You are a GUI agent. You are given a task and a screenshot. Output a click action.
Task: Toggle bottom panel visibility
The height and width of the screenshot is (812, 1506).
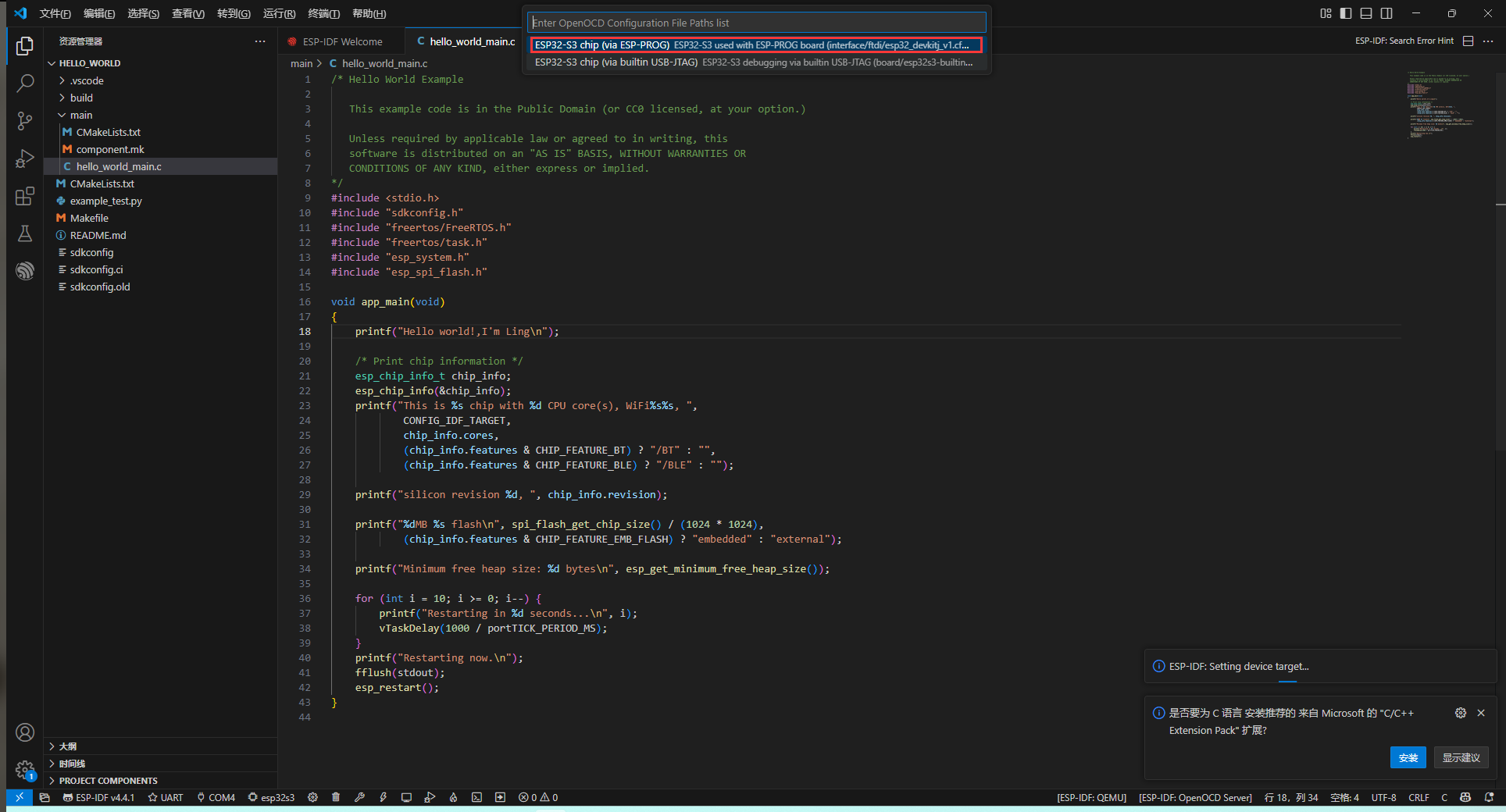pyautogui.click(x=1366, y=13)
